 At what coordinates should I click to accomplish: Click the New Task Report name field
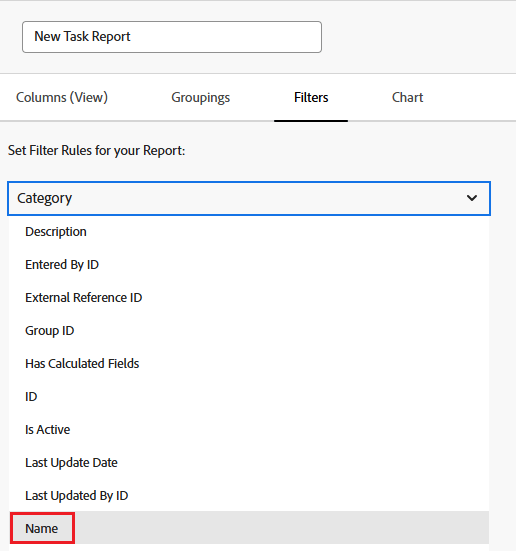coord(172,37)
